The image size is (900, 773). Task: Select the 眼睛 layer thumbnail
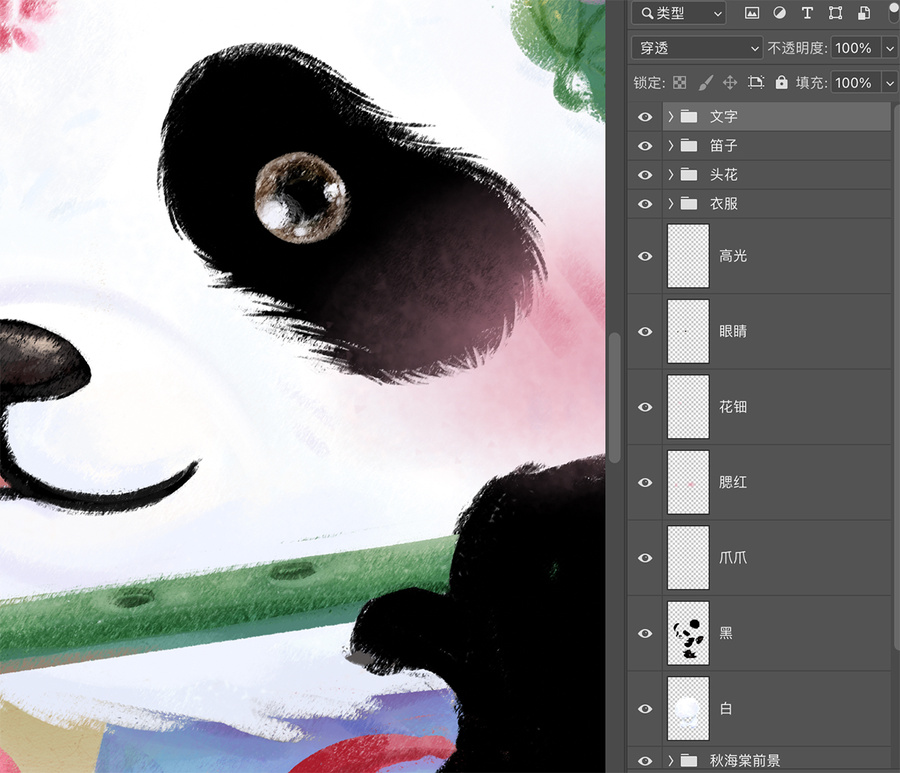tap(688, 332)
